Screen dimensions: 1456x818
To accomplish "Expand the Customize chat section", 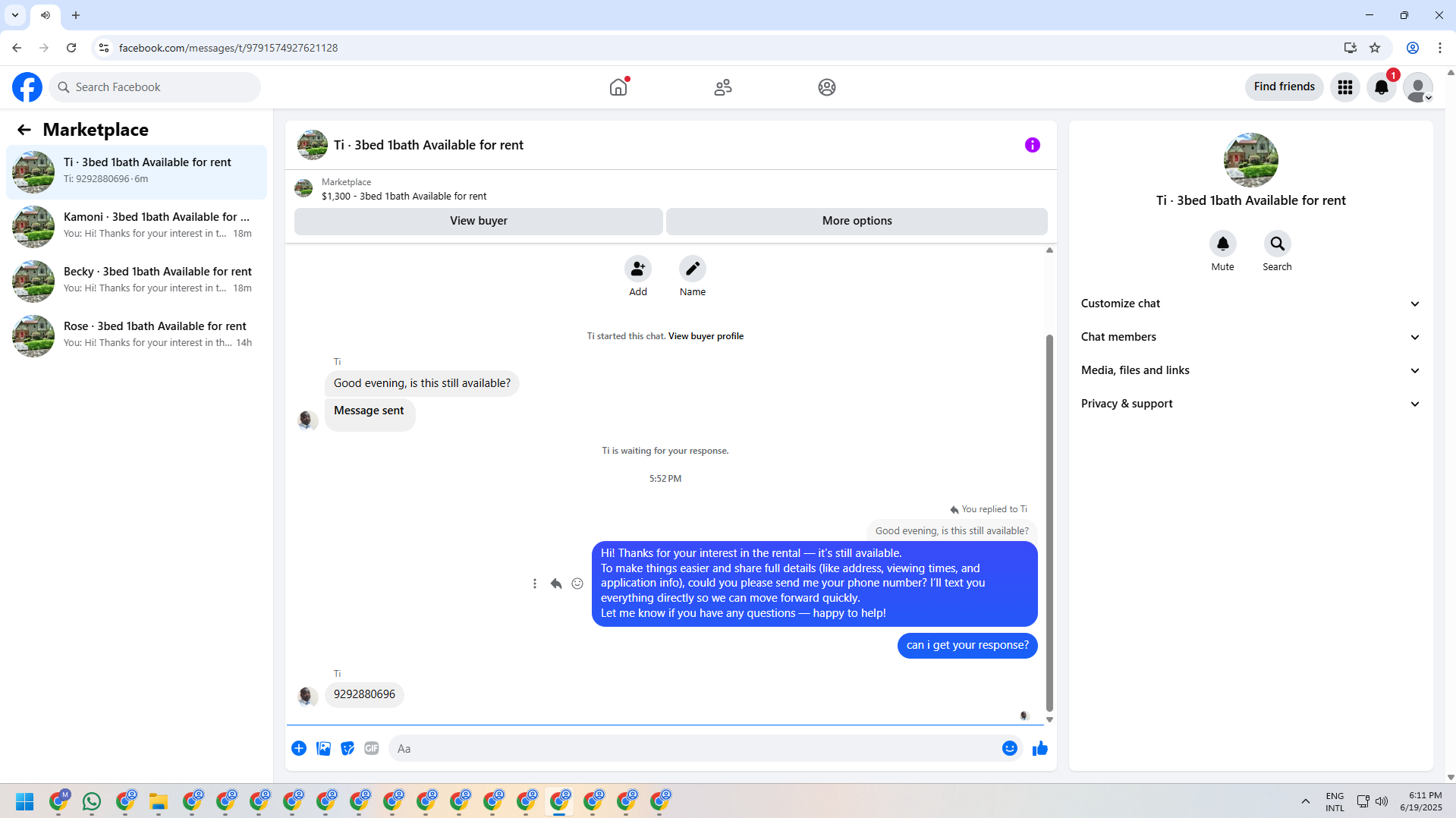I will pyautogui.click(x=1250, y=304).
